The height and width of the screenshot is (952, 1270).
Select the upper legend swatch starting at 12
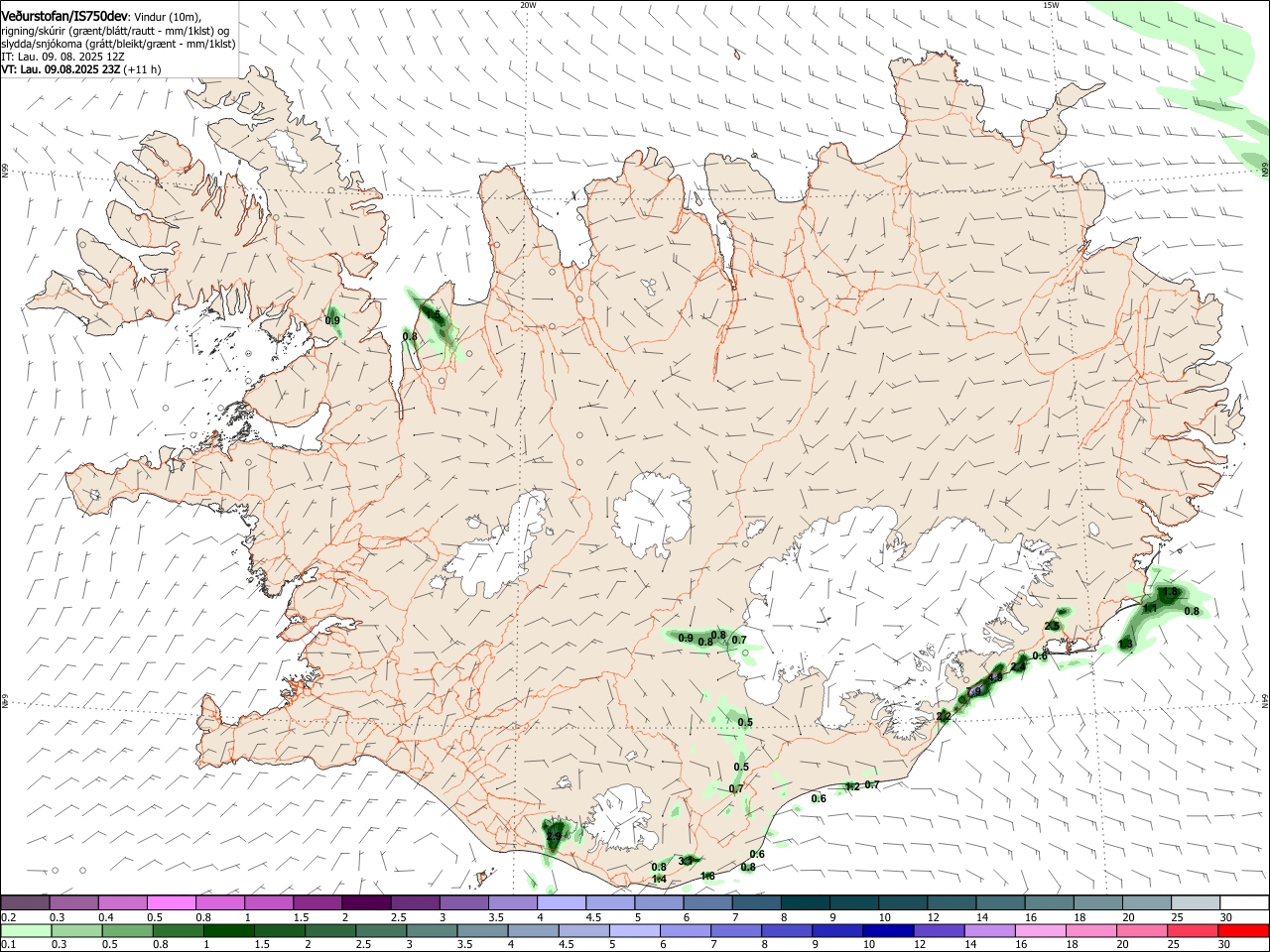[952, 903]
